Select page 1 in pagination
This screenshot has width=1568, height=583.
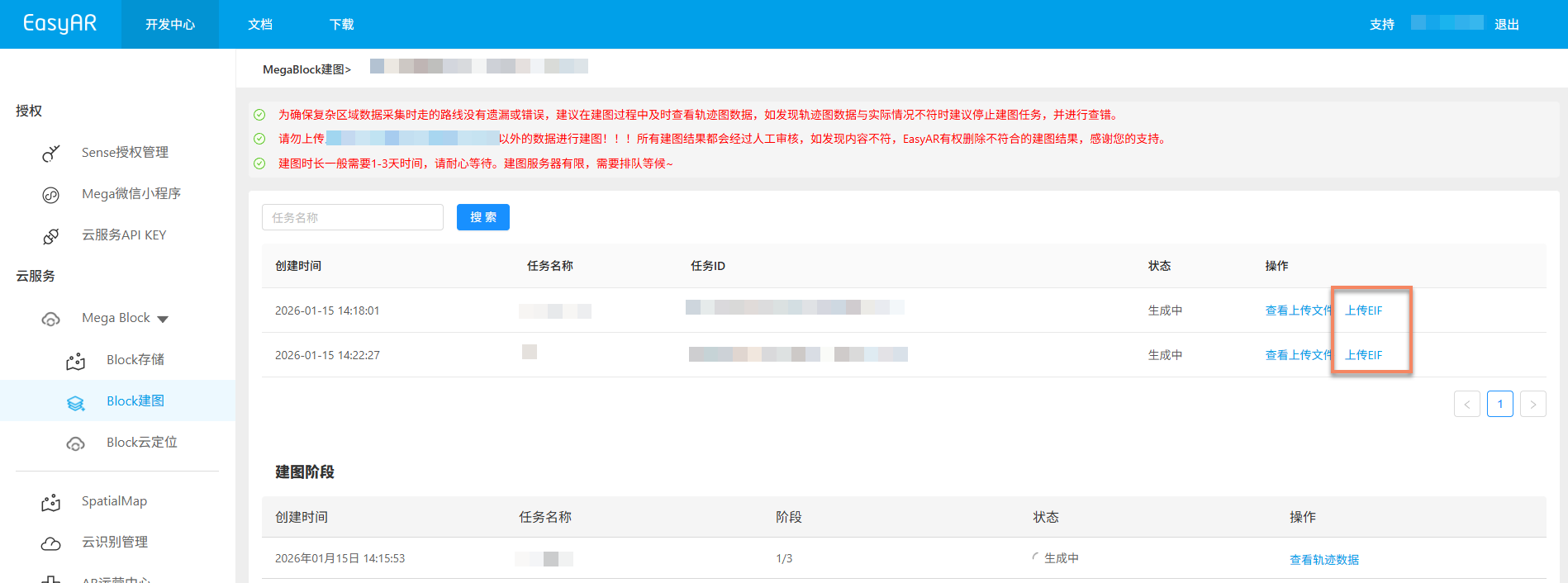point(1499,404)
